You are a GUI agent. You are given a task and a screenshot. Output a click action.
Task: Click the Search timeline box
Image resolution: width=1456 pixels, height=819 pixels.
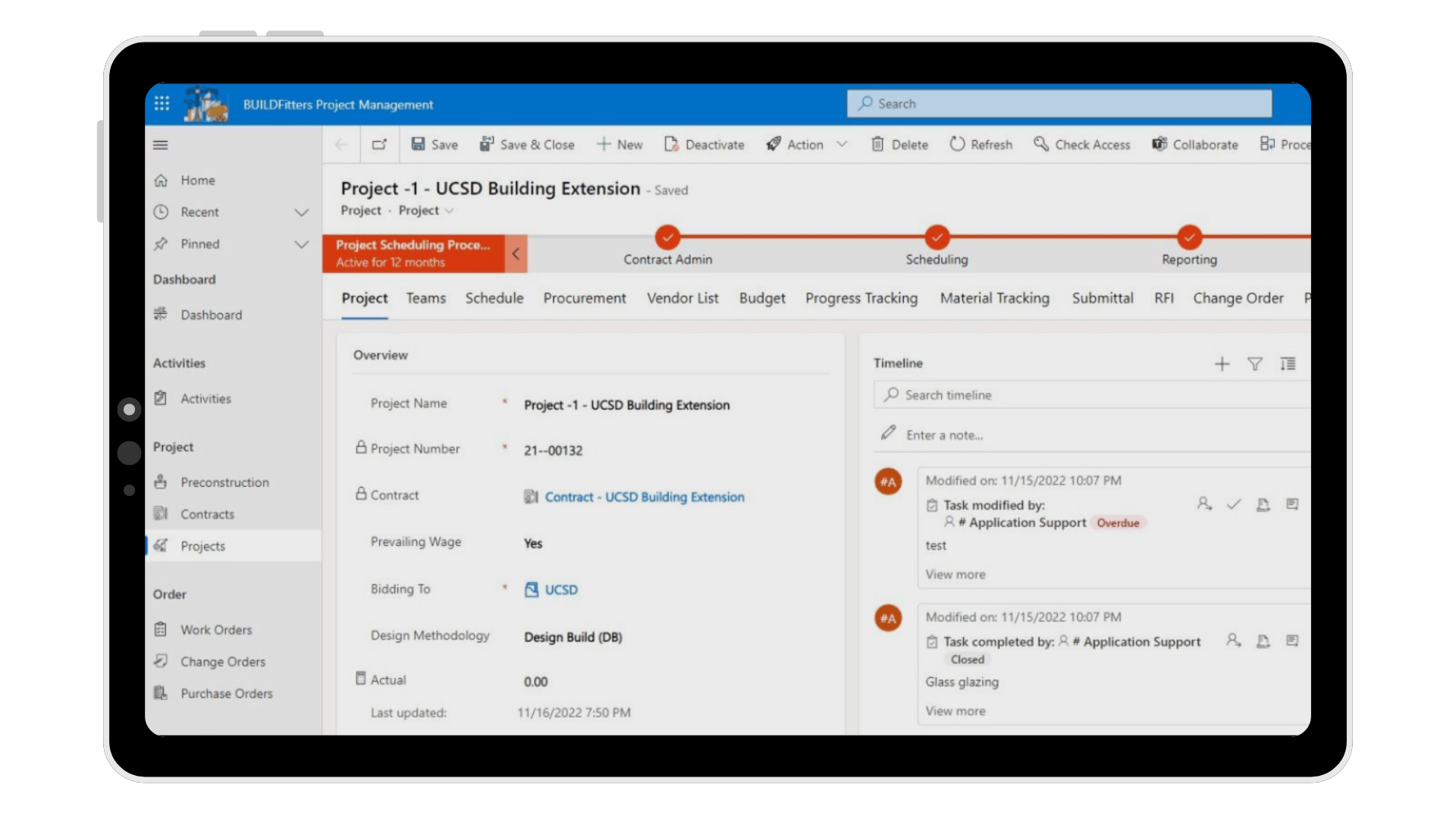click(1092, 395)
